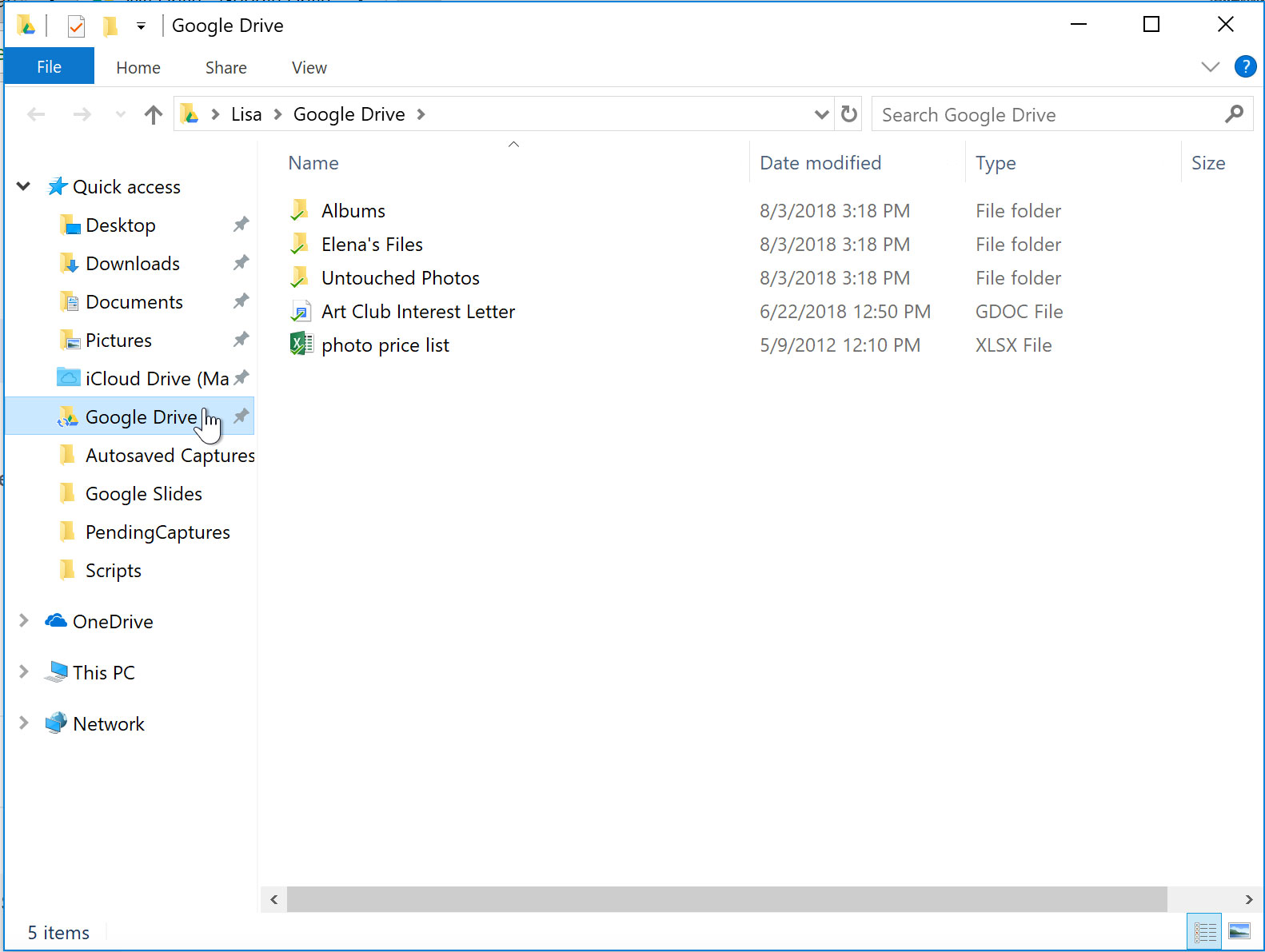Open Pictures in Quick access
The width and height of the screenshot is (1265, 952).
[x=118, y=341]
